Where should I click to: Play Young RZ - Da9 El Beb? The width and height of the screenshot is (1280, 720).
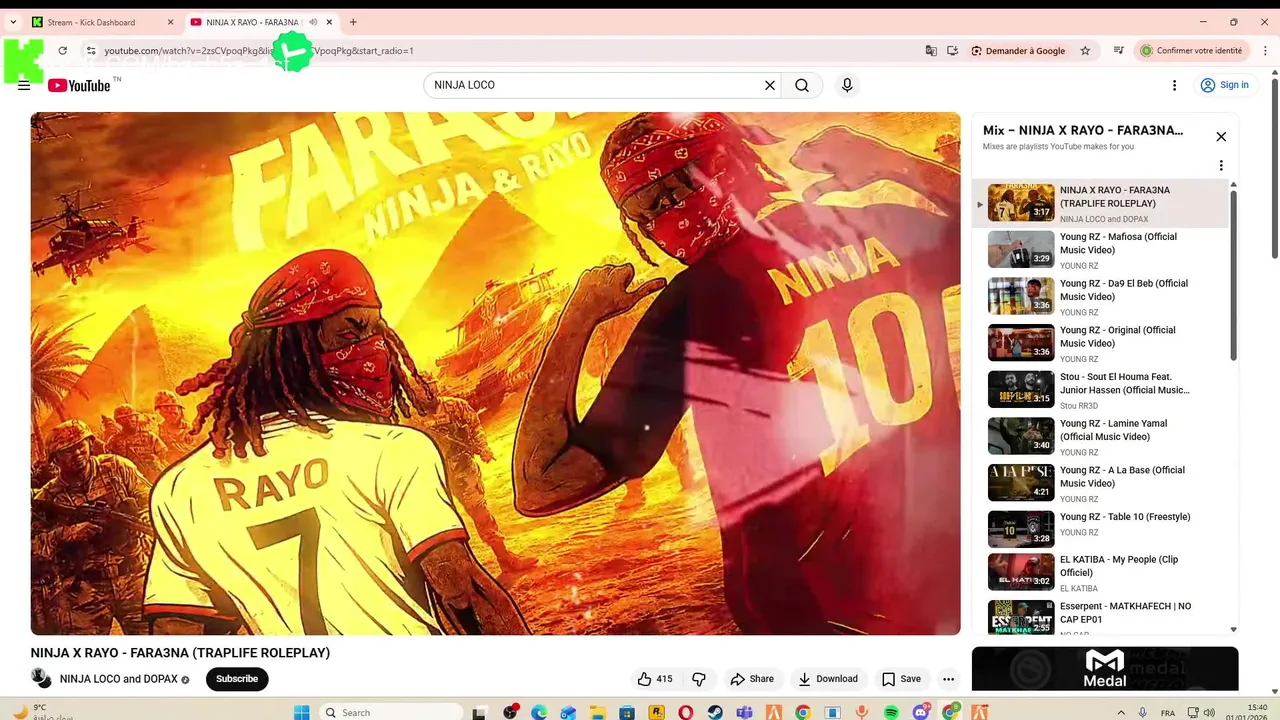(1100, 297)
